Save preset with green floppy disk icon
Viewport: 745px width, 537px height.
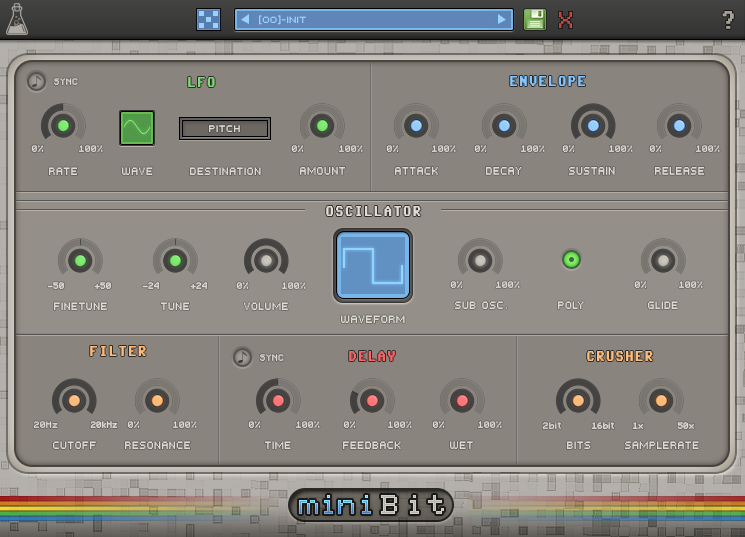pyautogui.click(x=535, y=19)
